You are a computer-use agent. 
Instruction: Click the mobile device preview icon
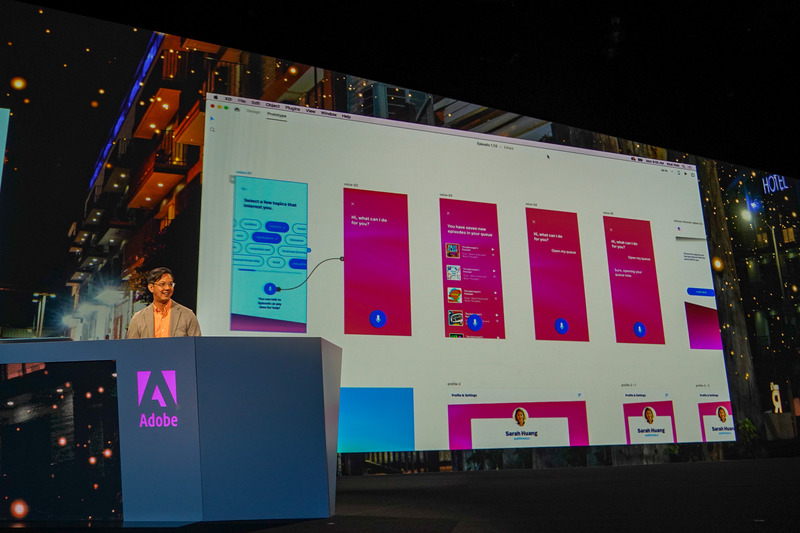[x=678, y=173]
